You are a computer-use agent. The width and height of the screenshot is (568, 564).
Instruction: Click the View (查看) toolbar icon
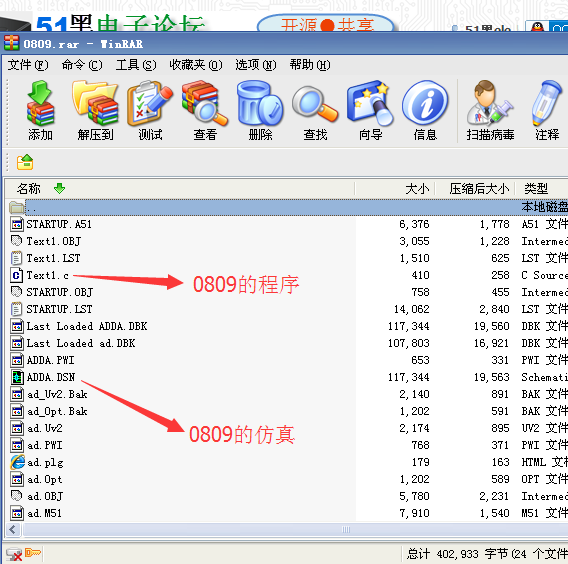205,103
